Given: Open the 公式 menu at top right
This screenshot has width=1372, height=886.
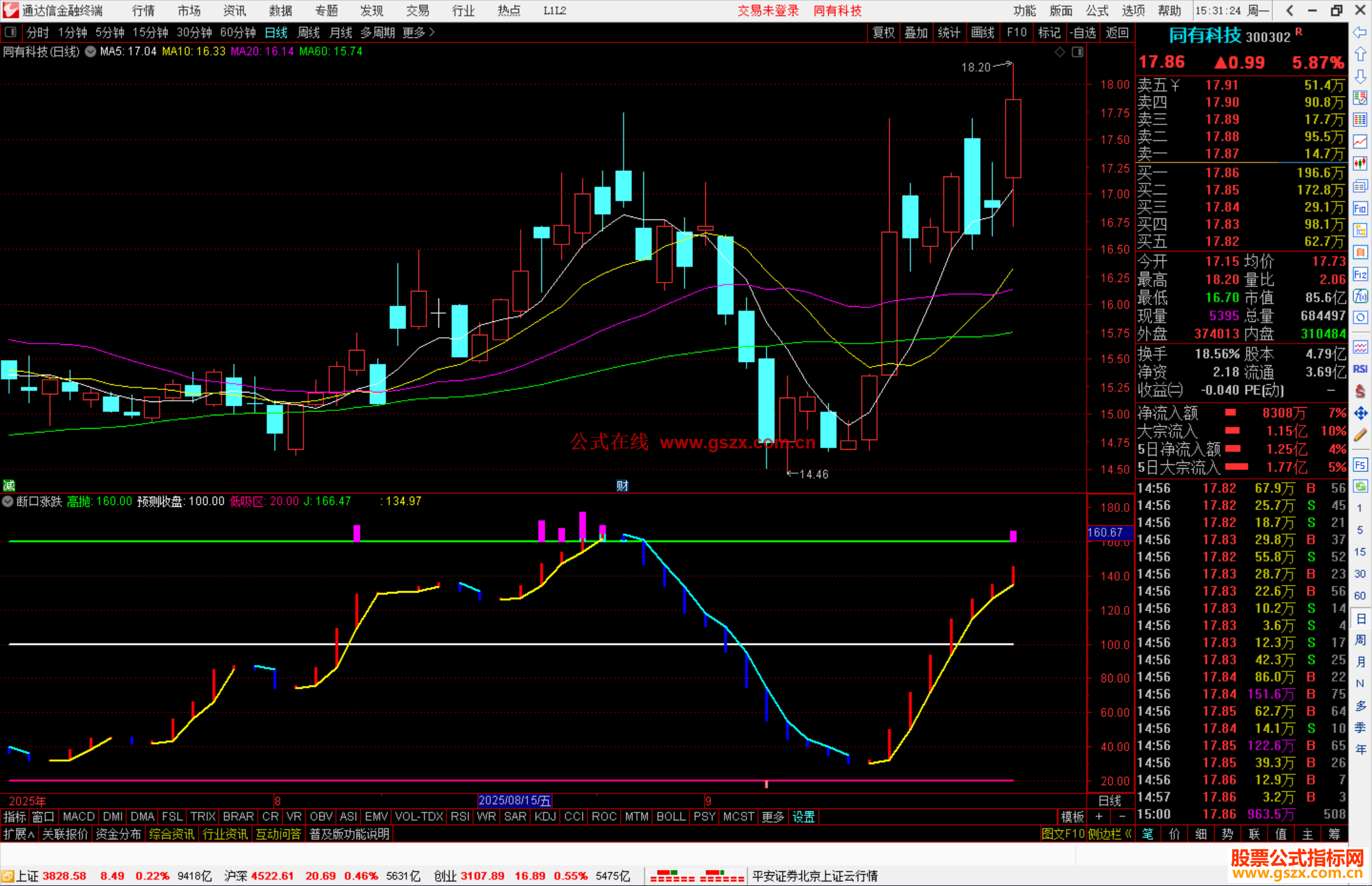Looking at the screenshot, I should (1097, 11).
